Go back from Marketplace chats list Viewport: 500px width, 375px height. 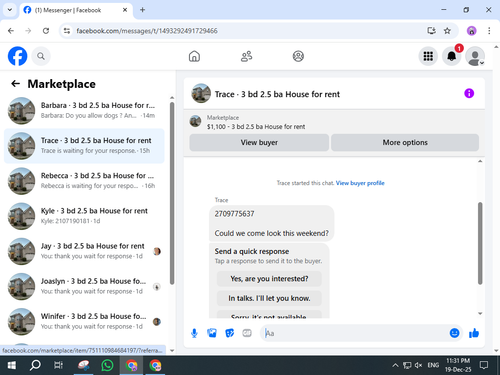coord(15,83)
